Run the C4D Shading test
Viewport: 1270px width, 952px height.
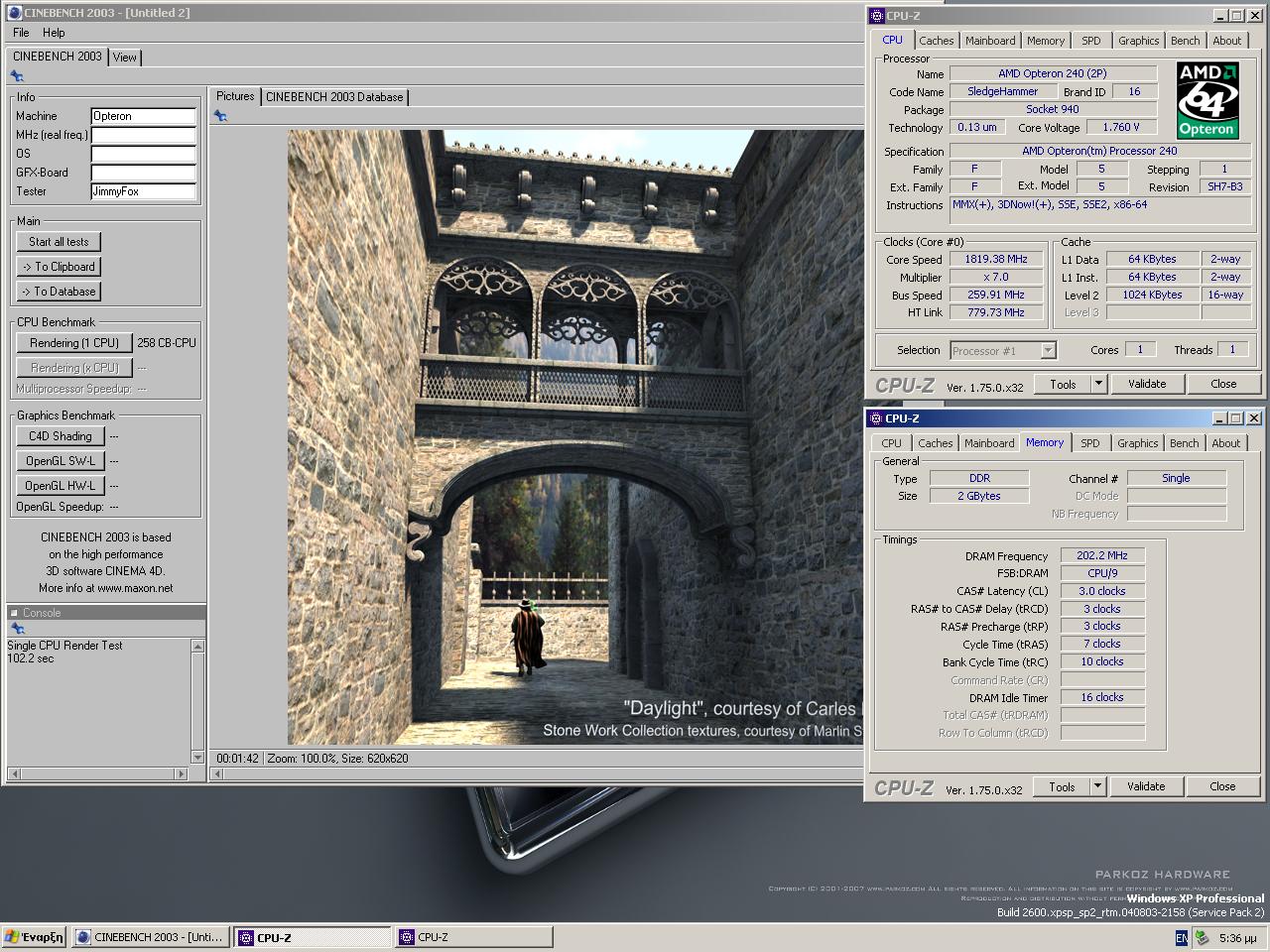tap(60, 436)
